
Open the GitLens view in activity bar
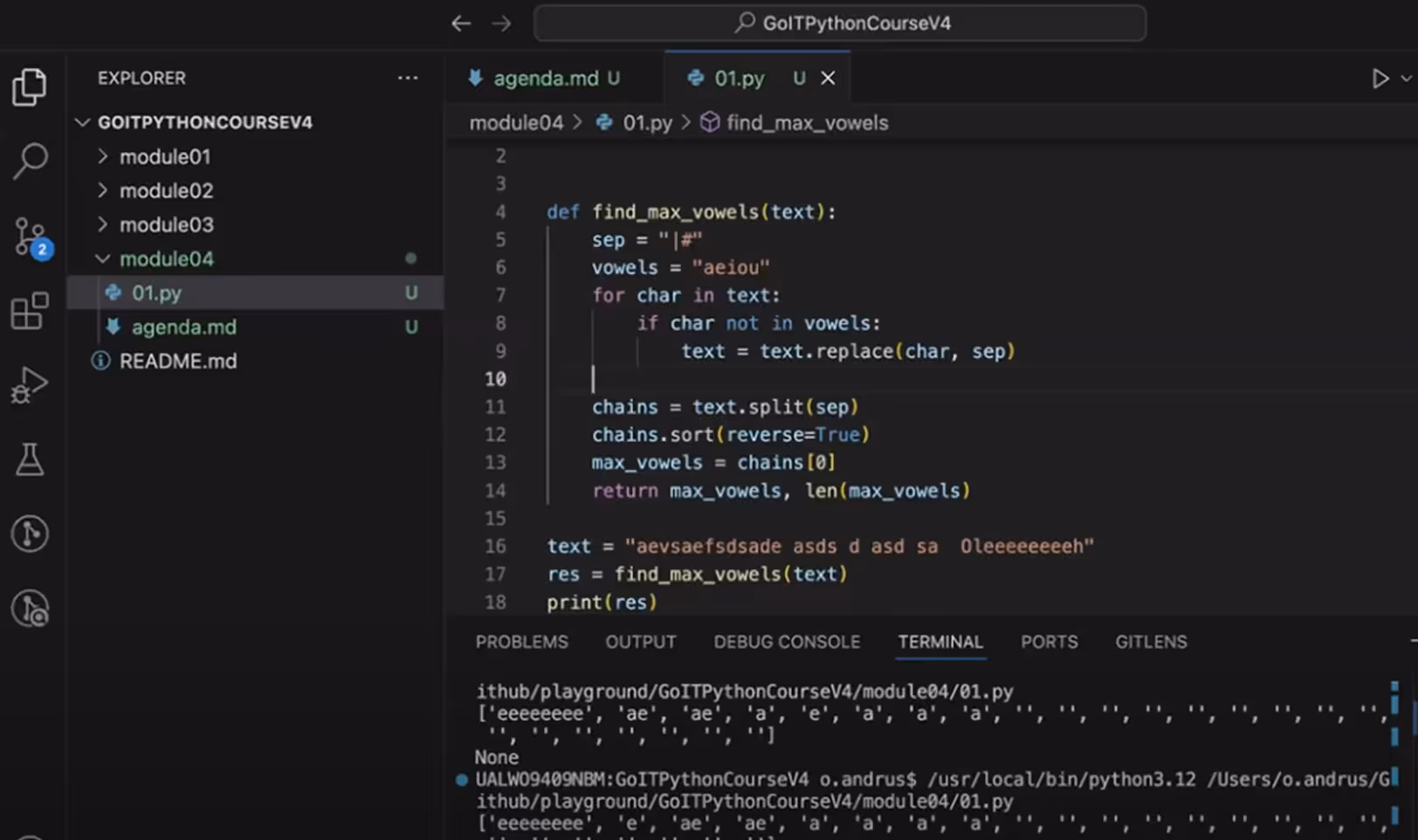coord(30,534)
